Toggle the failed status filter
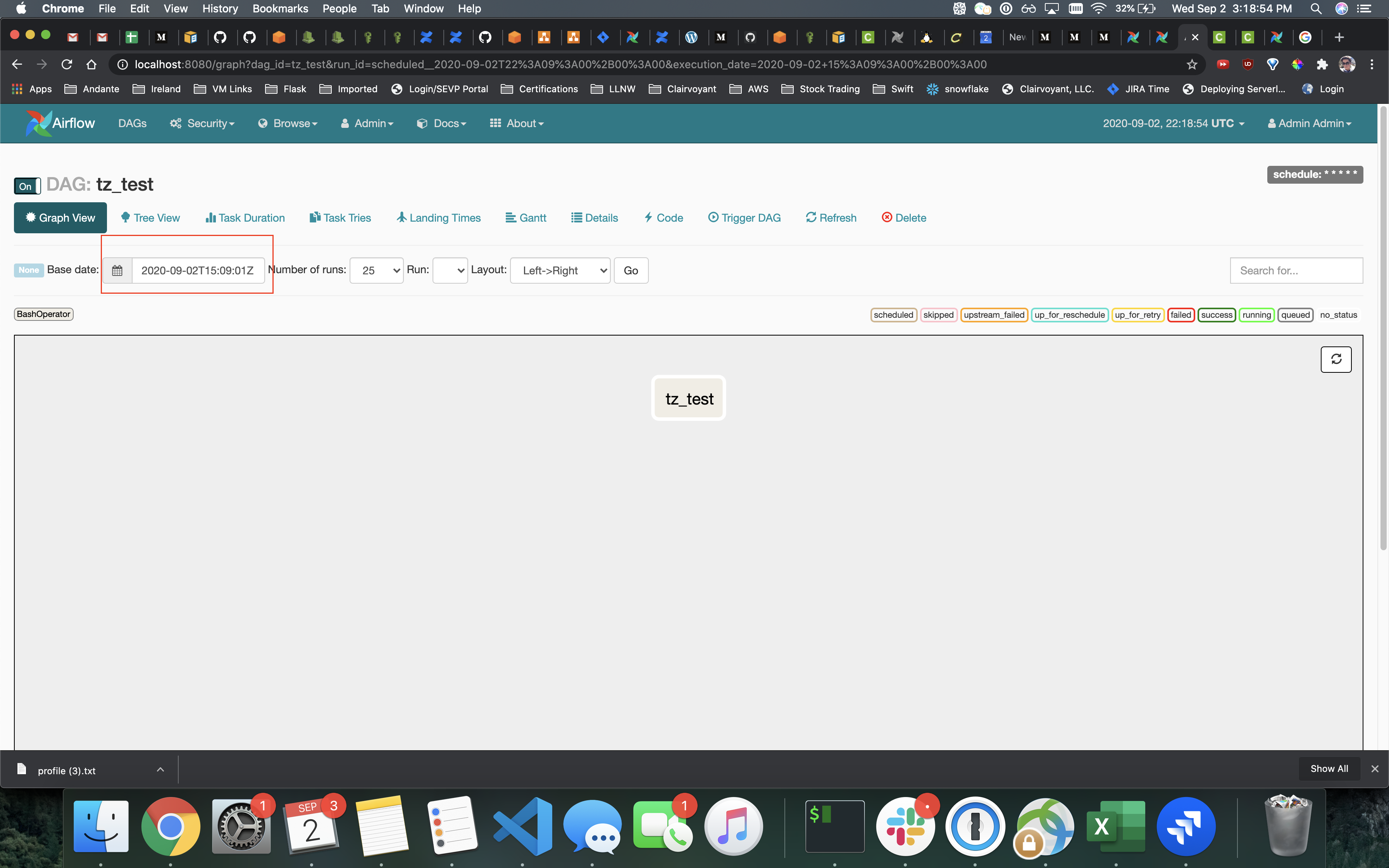The height and width of the screenshot is (868, 1389). 1180,315
